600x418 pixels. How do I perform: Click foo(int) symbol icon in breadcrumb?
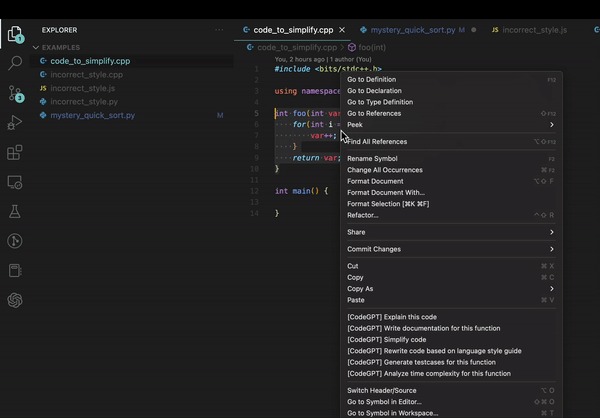click(352, 47)
